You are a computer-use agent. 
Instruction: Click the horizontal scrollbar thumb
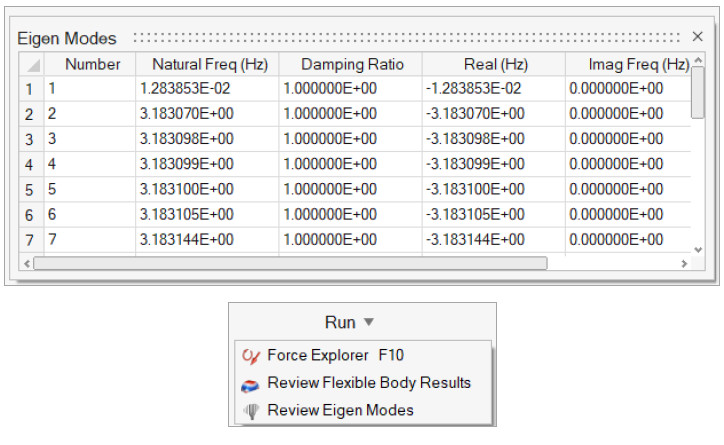click(290, 263)
